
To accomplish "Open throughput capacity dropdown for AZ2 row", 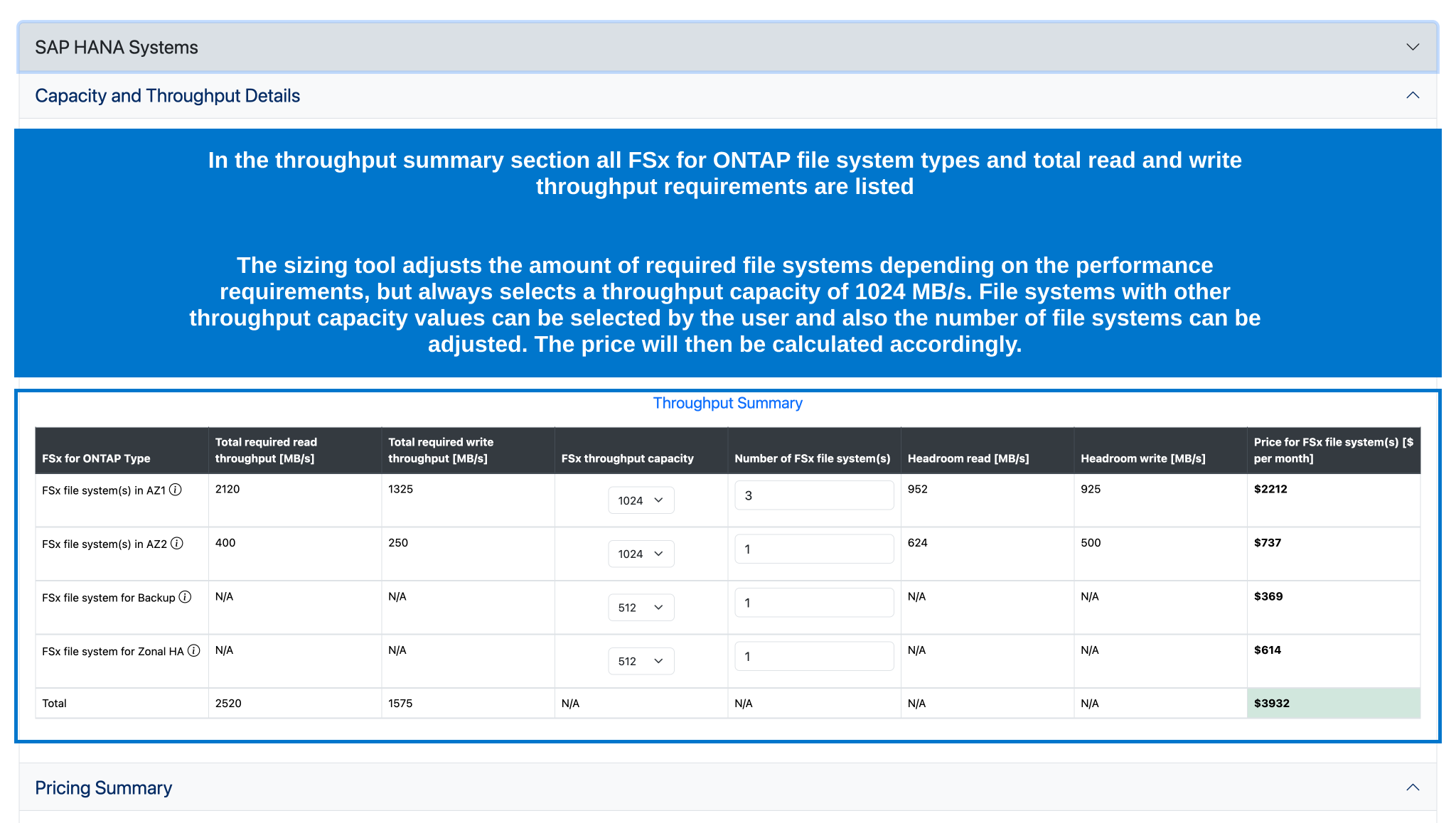I will (641, 554).
